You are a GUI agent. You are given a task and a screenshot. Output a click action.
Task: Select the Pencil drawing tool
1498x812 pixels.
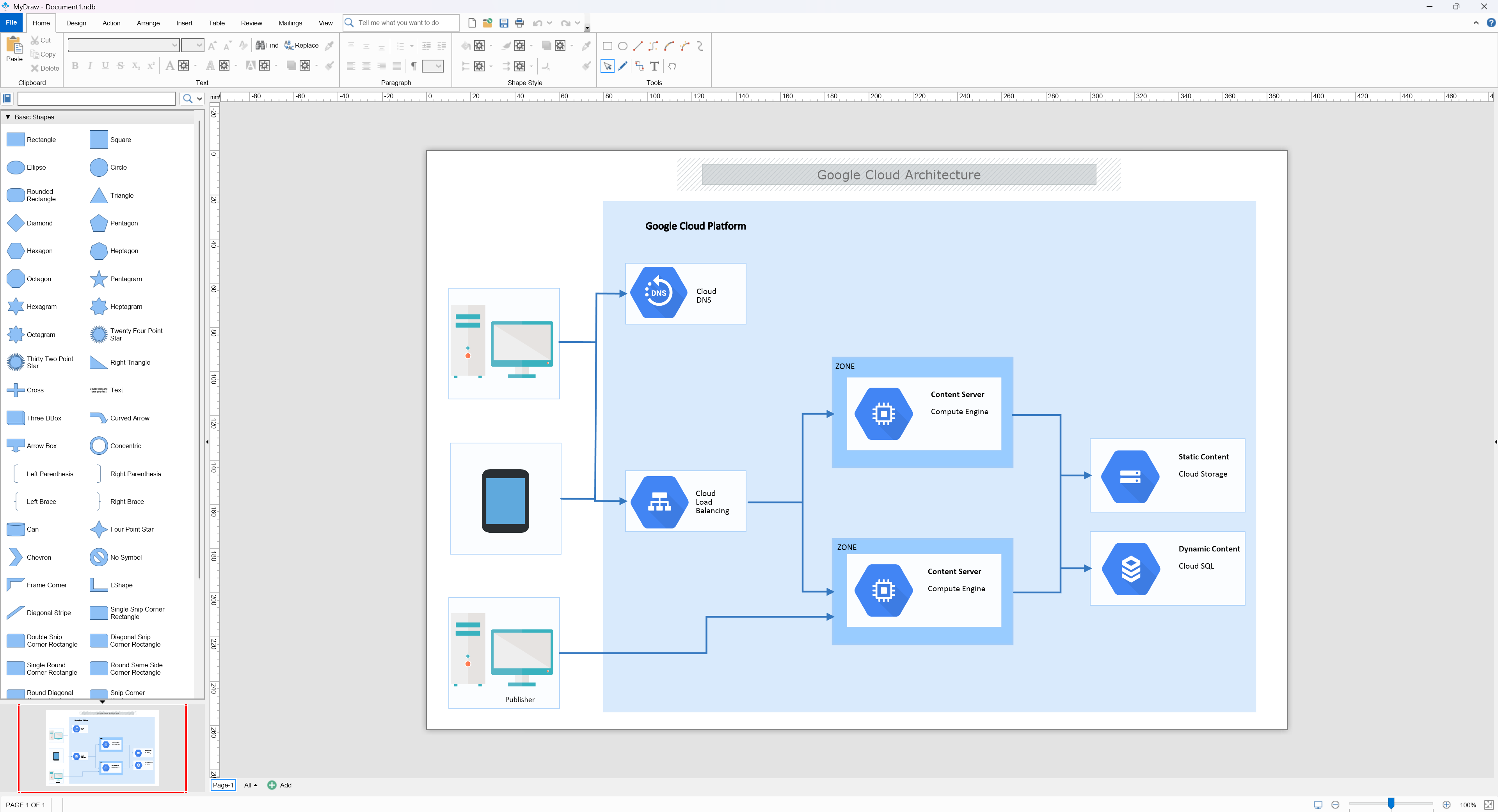[623, 66]
